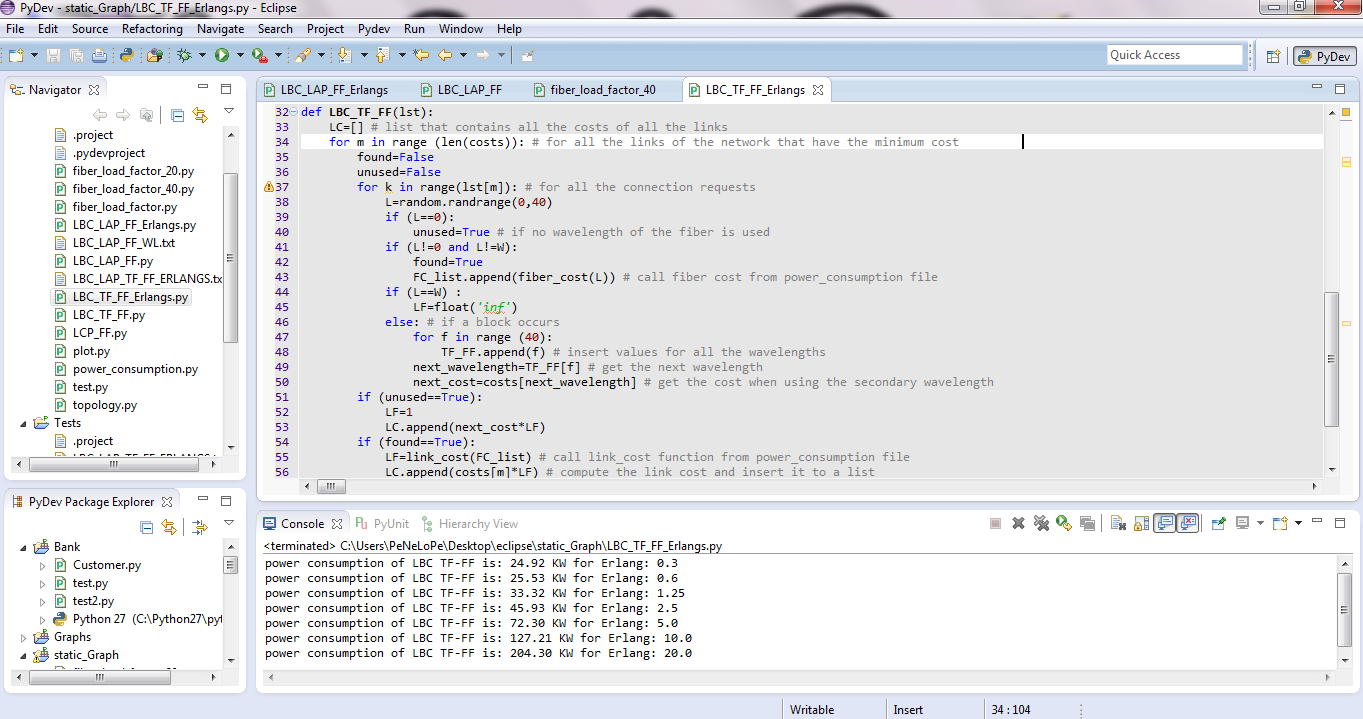Viewport: 1363px width, 719px height.
Task: Open the Navigate menu
Action: click(x=220, y=29)
